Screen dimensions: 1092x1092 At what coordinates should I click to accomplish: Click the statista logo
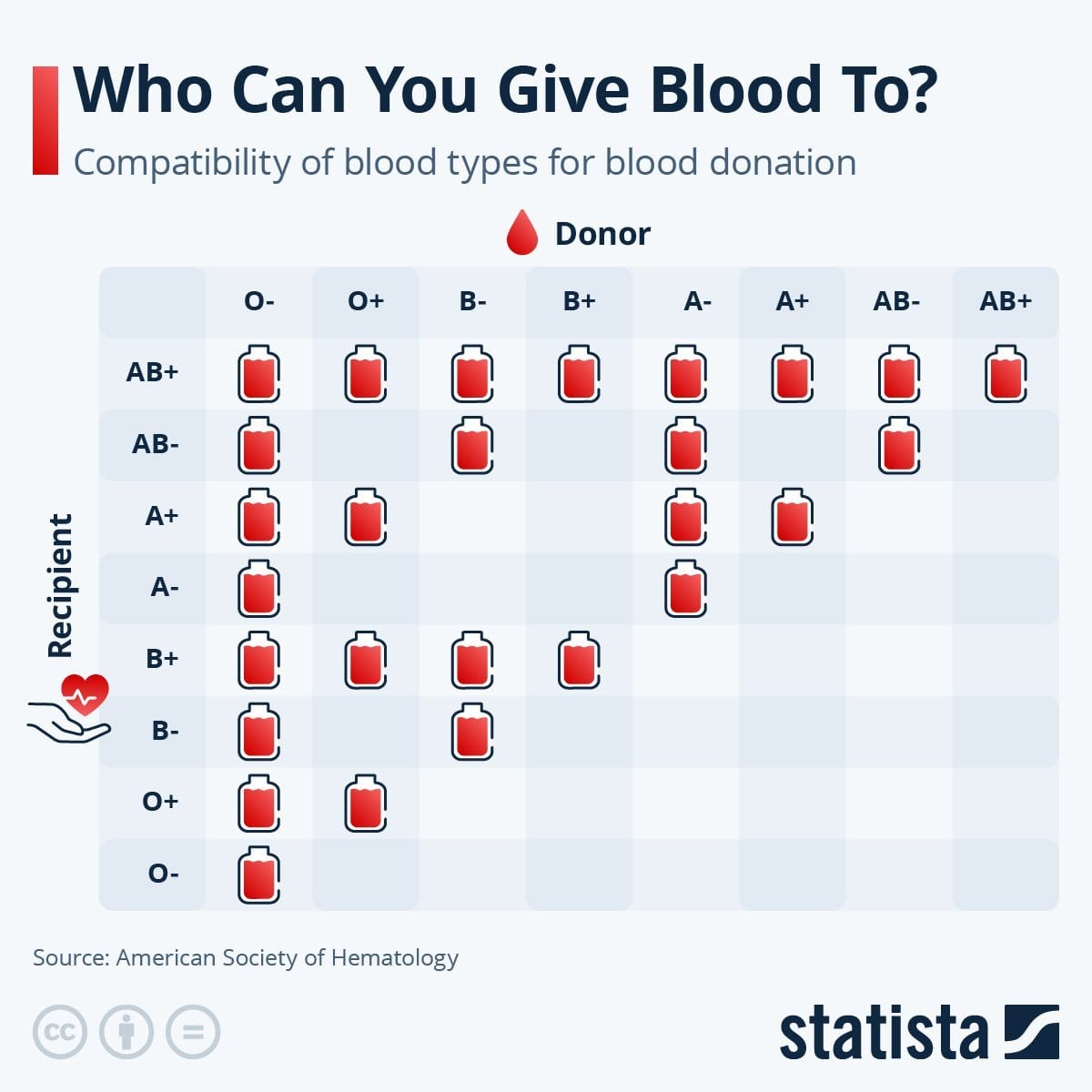919,1032
